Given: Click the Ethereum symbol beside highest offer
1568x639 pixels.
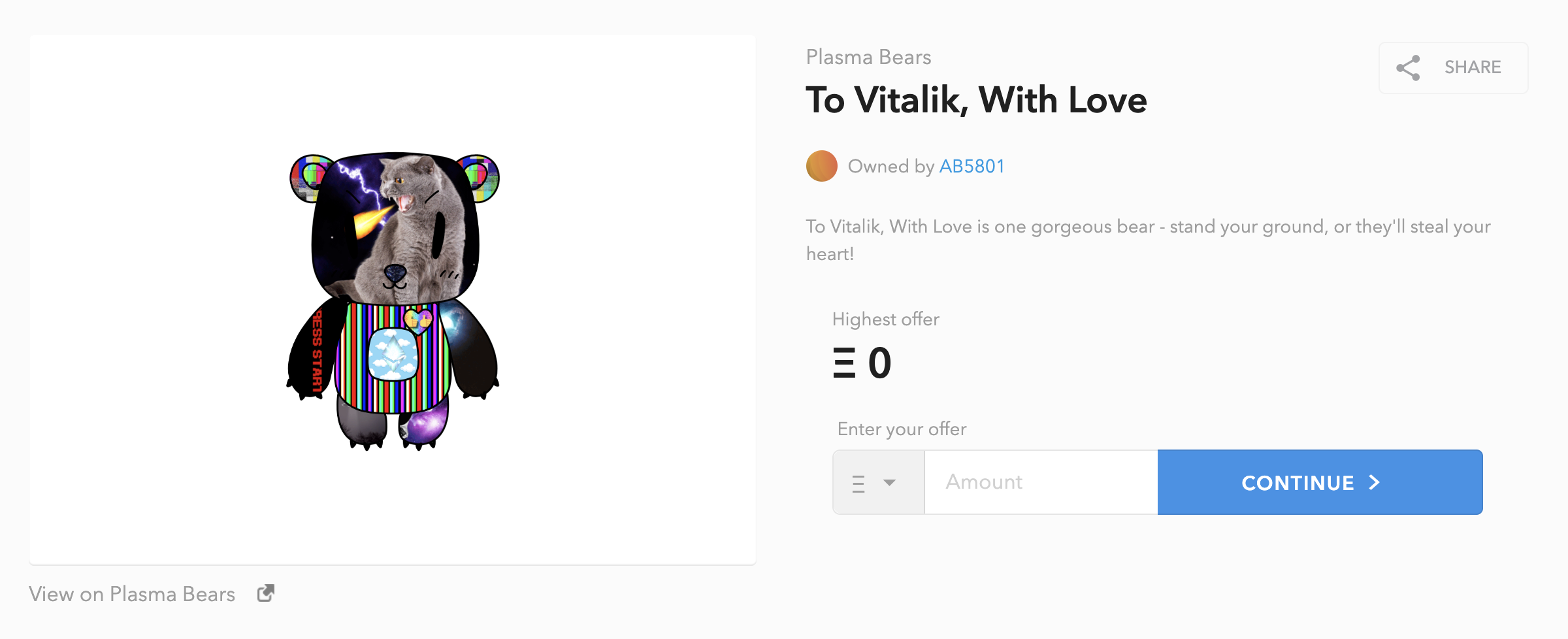Looking at the screenshot, I should pos(844,363).
